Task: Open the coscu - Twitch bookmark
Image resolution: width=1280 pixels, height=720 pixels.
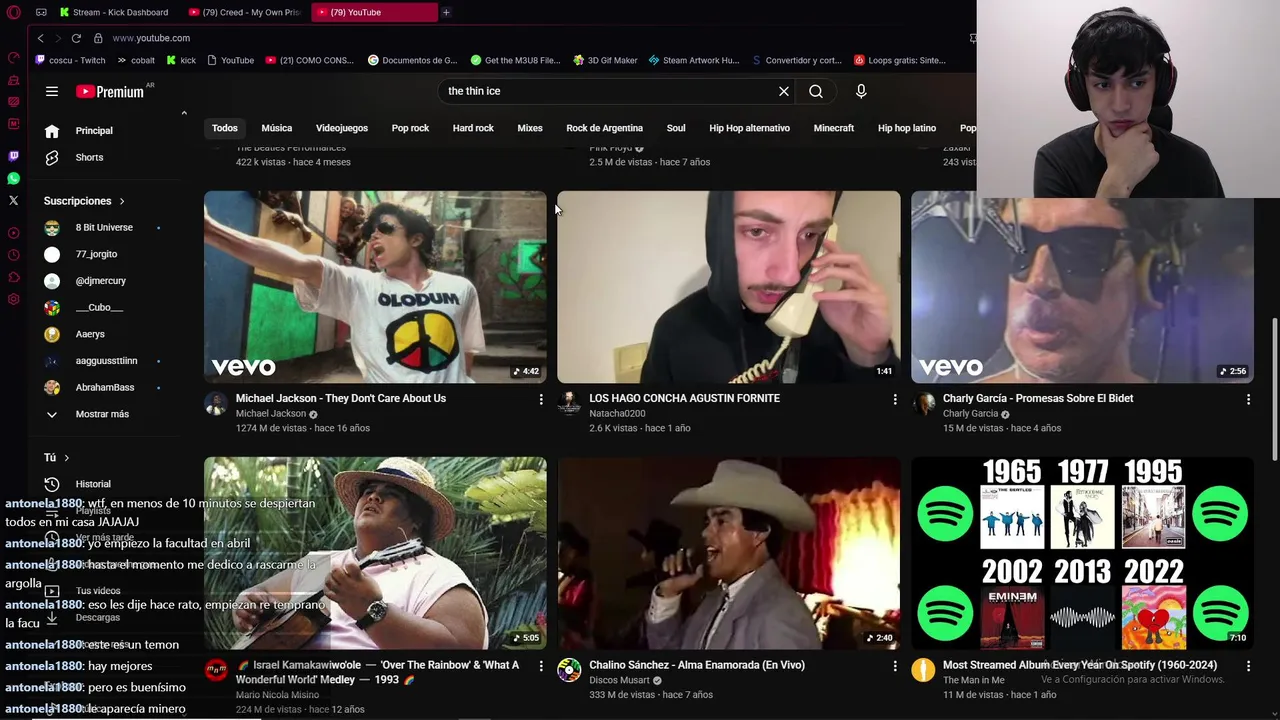Action: point(70,60)
